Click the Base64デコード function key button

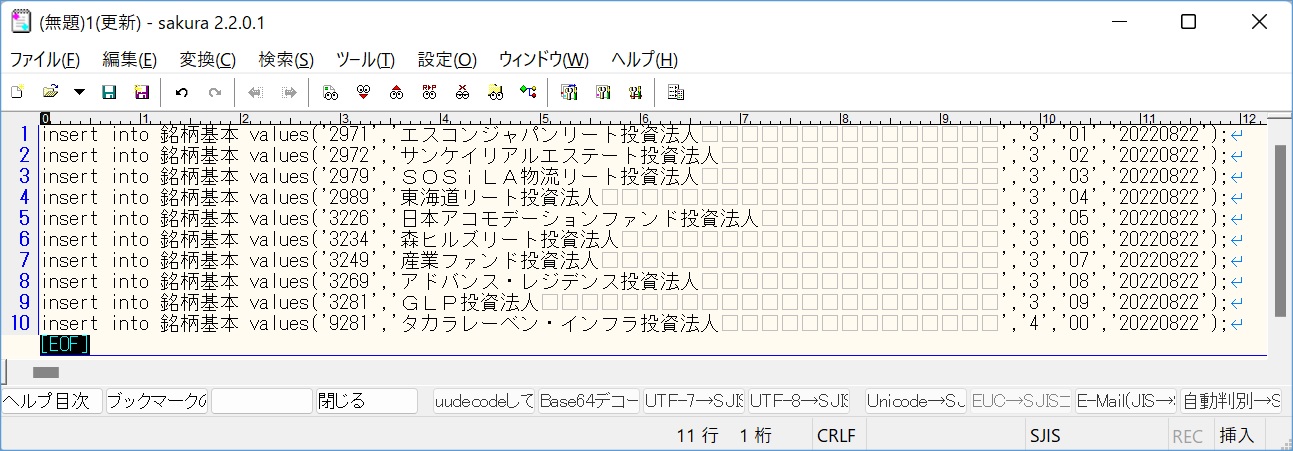589,401
